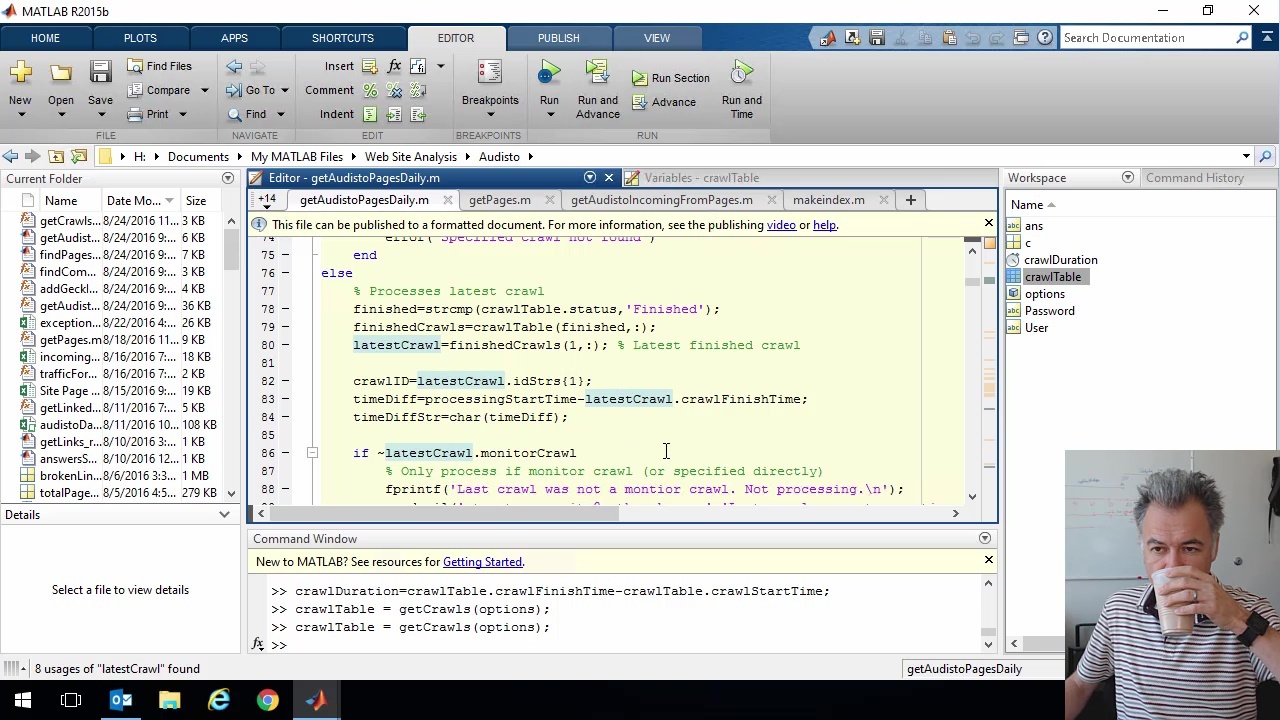
Task: Toggle the breakpoint dash on line 78
Action: point(285,309)
